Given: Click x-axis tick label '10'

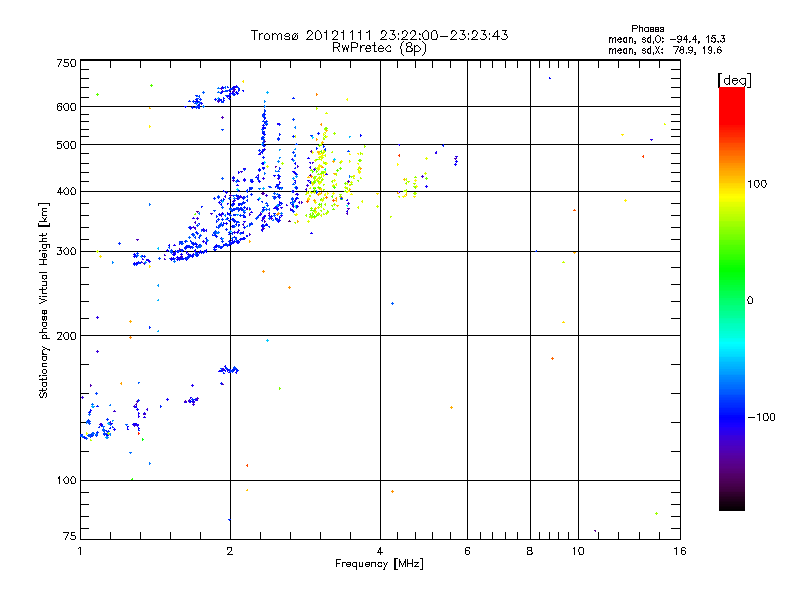Looking at the screenshot, I should 578,551.
